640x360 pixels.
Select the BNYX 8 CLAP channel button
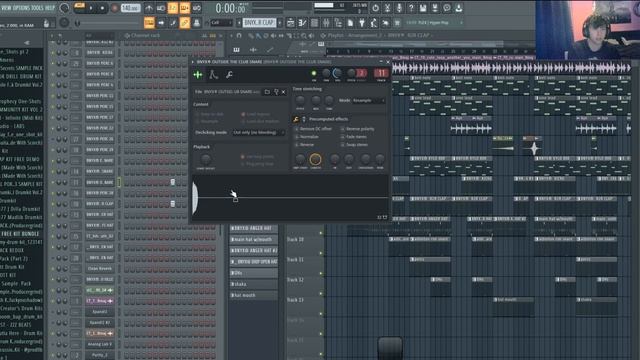[100, 204]
